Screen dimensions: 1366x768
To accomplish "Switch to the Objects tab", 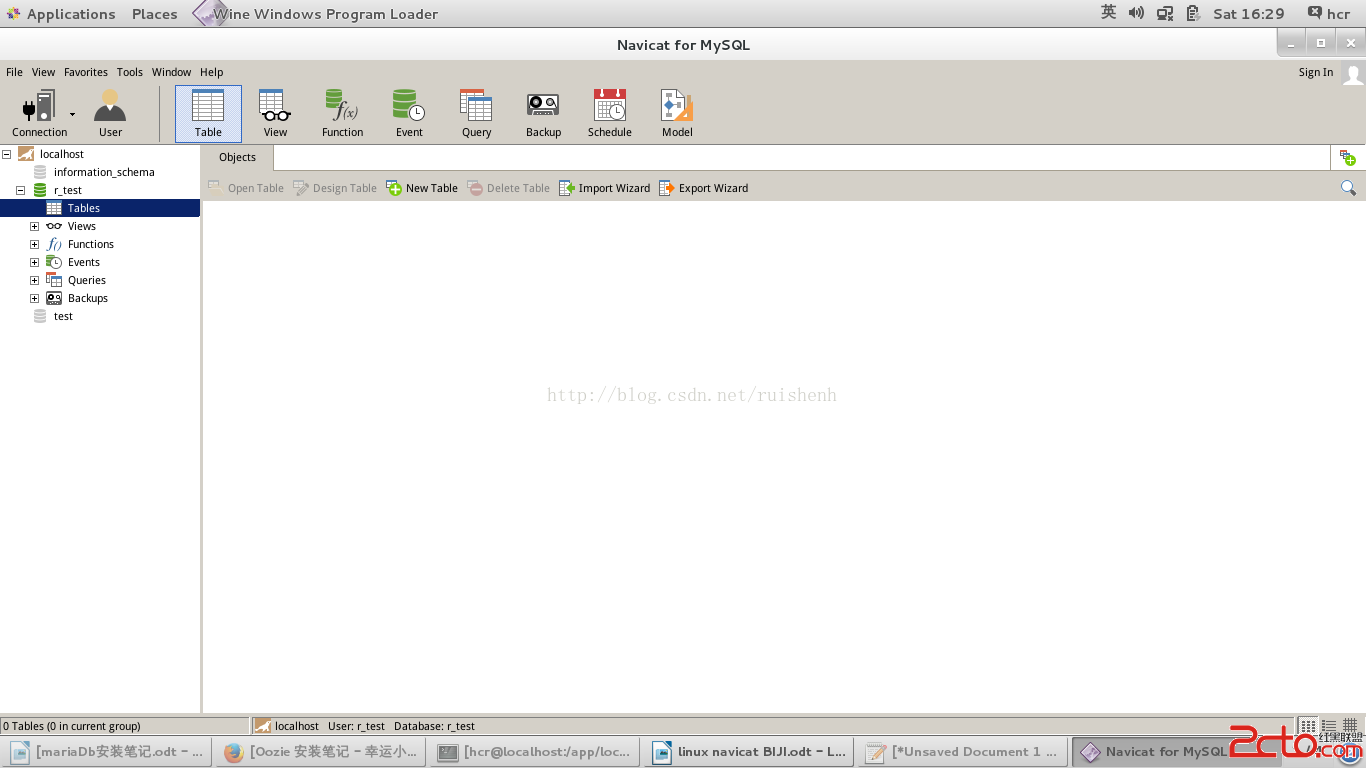I will 237,157.
